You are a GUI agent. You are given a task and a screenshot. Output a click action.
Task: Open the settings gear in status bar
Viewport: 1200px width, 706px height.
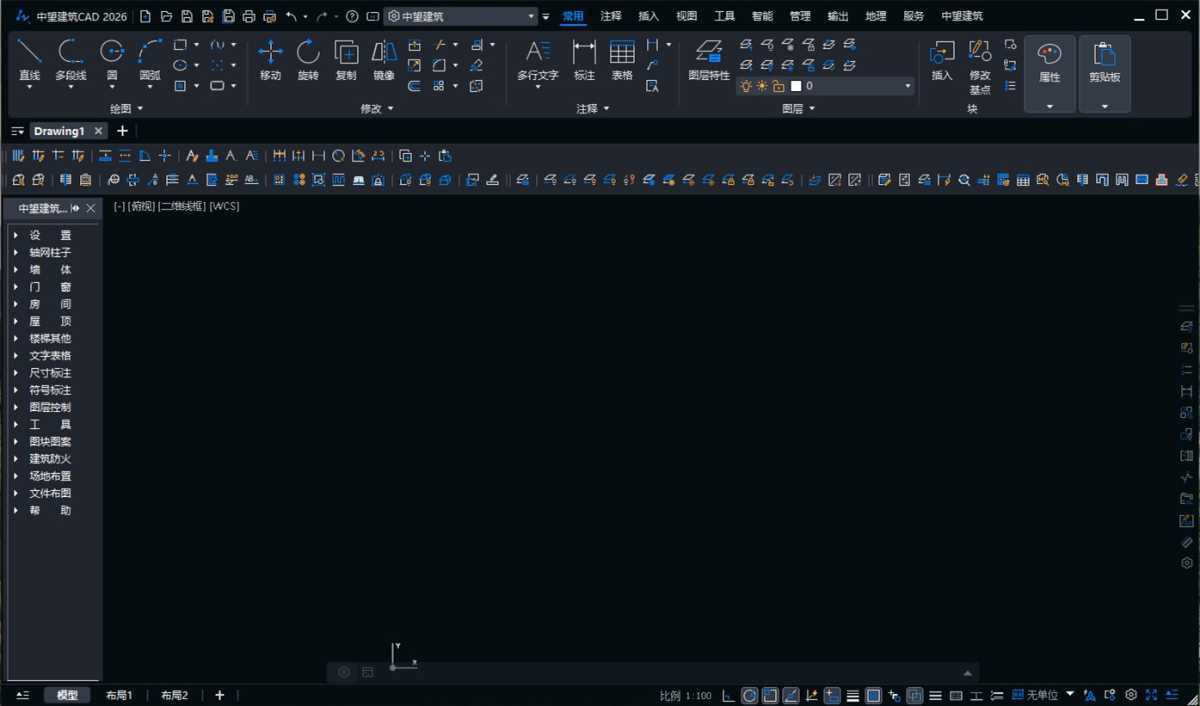(x=1131, y=695)
